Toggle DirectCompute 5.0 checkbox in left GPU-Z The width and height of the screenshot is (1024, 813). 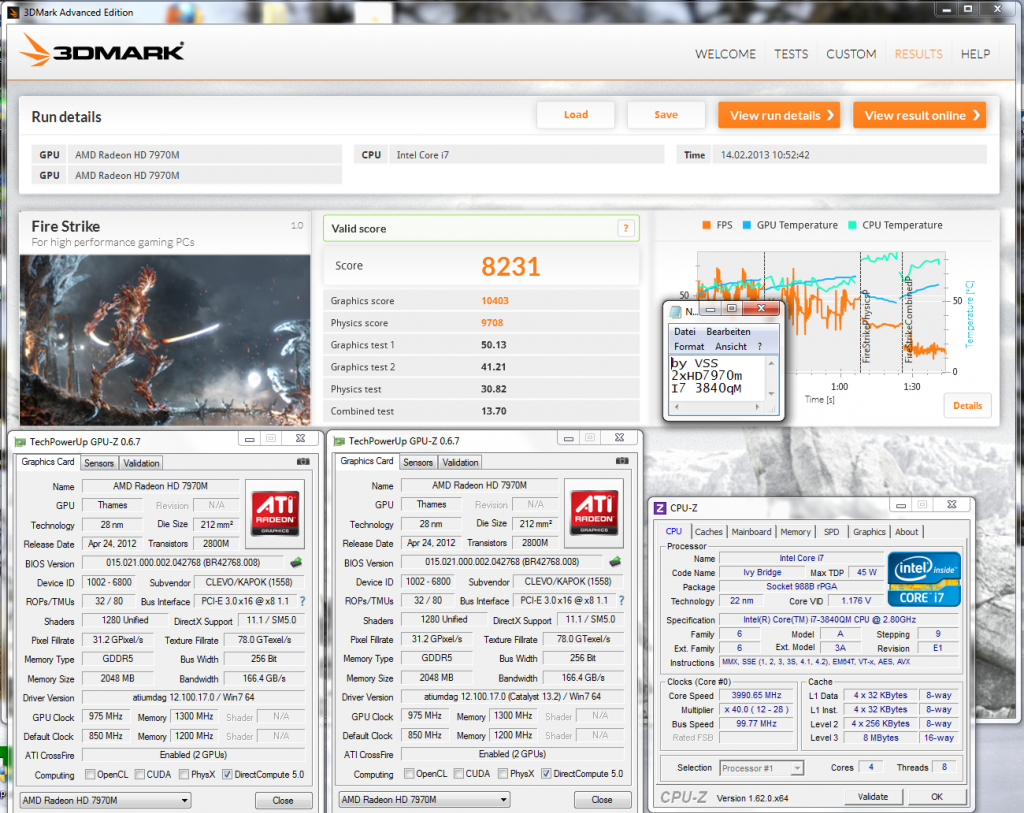227,774
